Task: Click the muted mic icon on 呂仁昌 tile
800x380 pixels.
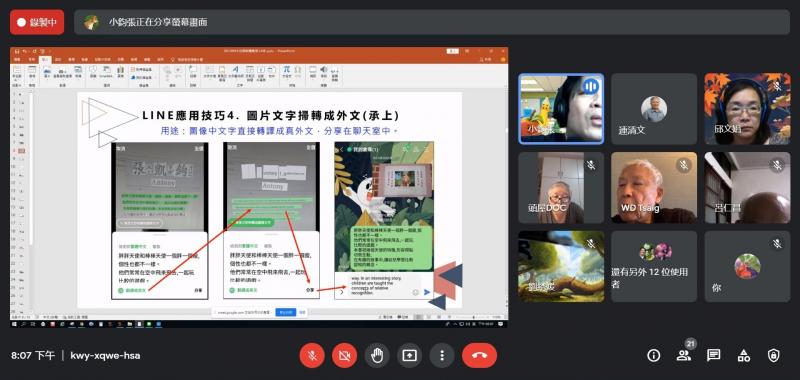Action: 777,165
